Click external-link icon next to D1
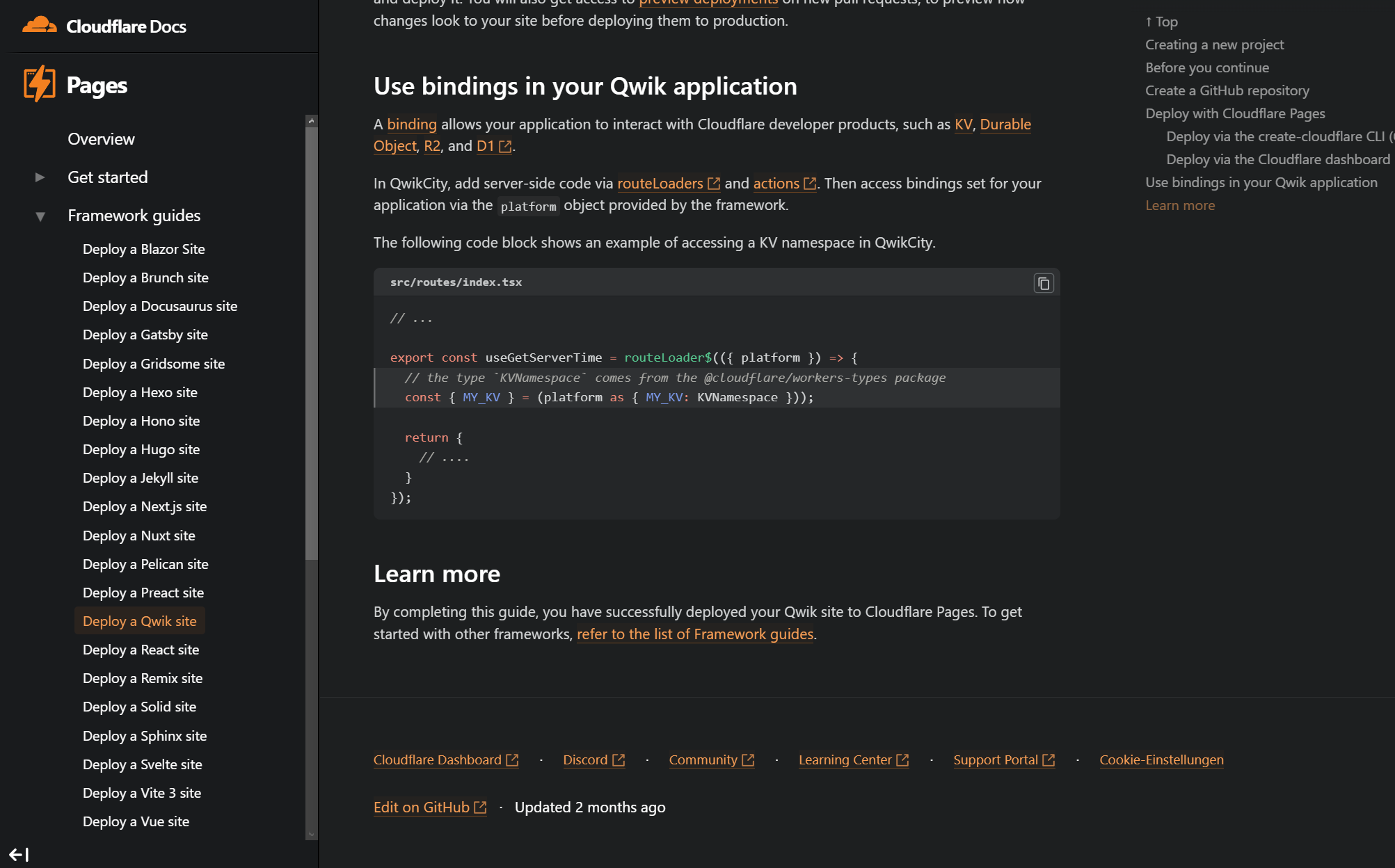Image resolution: width=1395 pixels, height=868 pixels. point(506,146)
